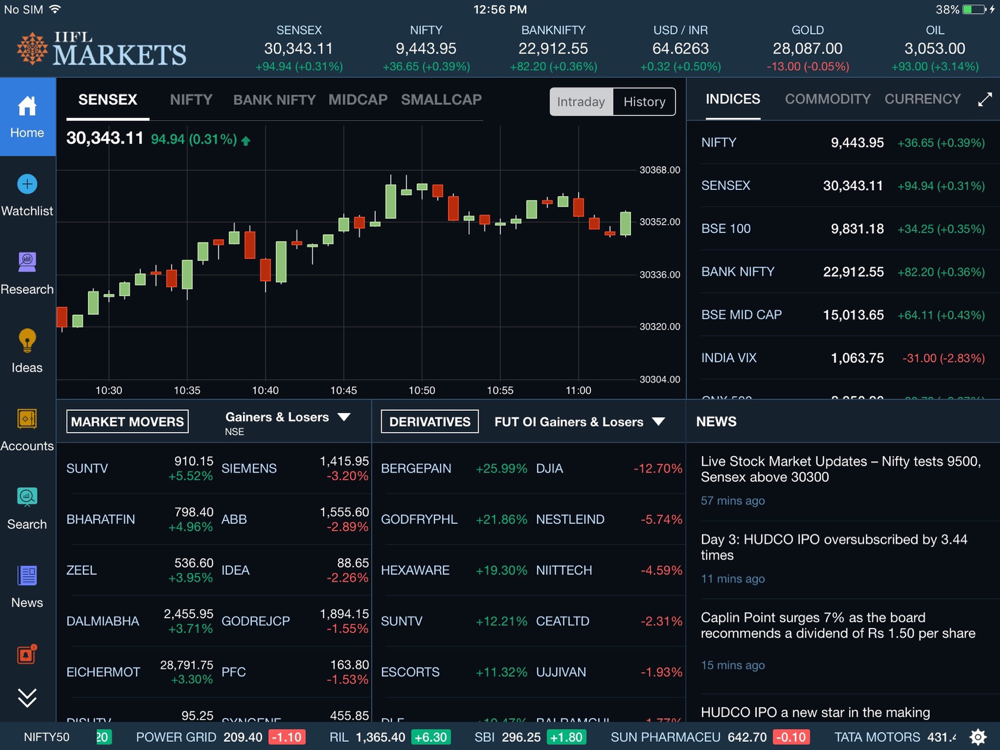Image resolution: width=1000 pixels, height=750 pixels.
Task: Tap SUN PHARMACEU in the bottom ticker
Action: point(710,737)
